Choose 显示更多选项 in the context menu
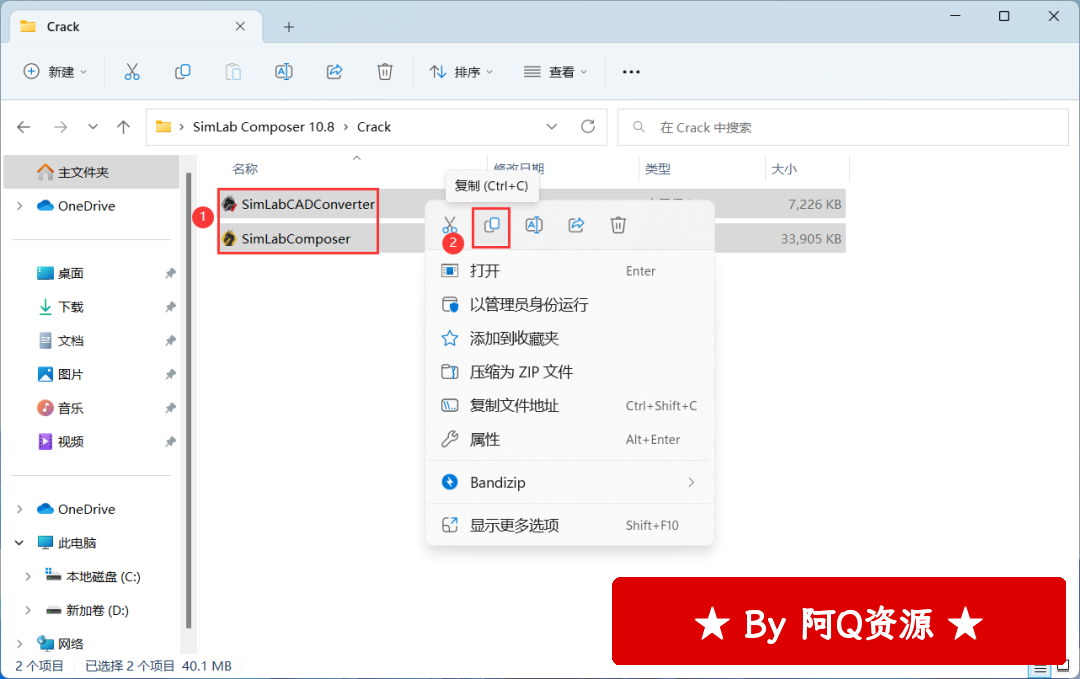 [x=570, y=525]
